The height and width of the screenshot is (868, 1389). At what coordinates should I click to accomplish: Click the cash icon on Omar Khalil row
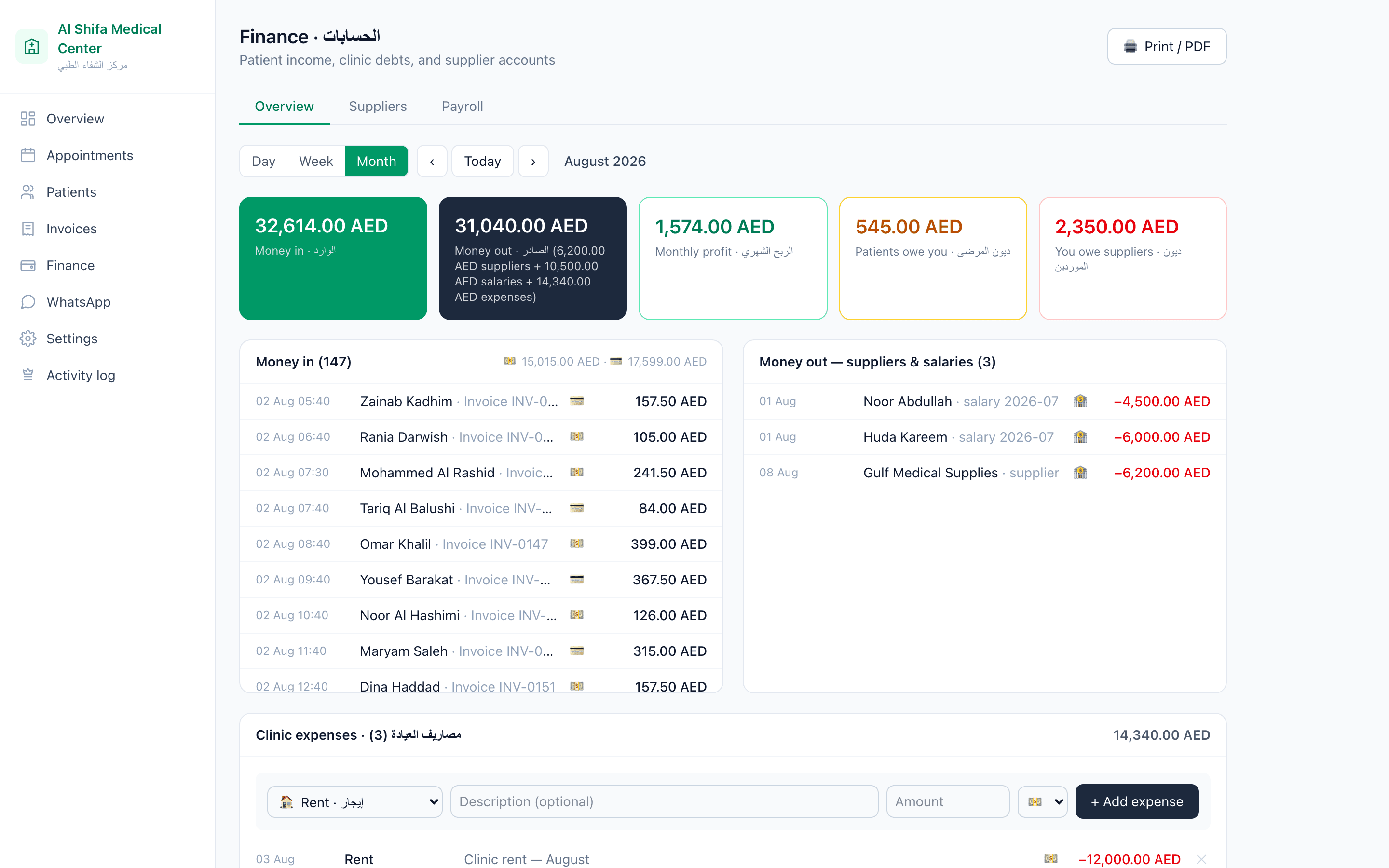point(577,543)
